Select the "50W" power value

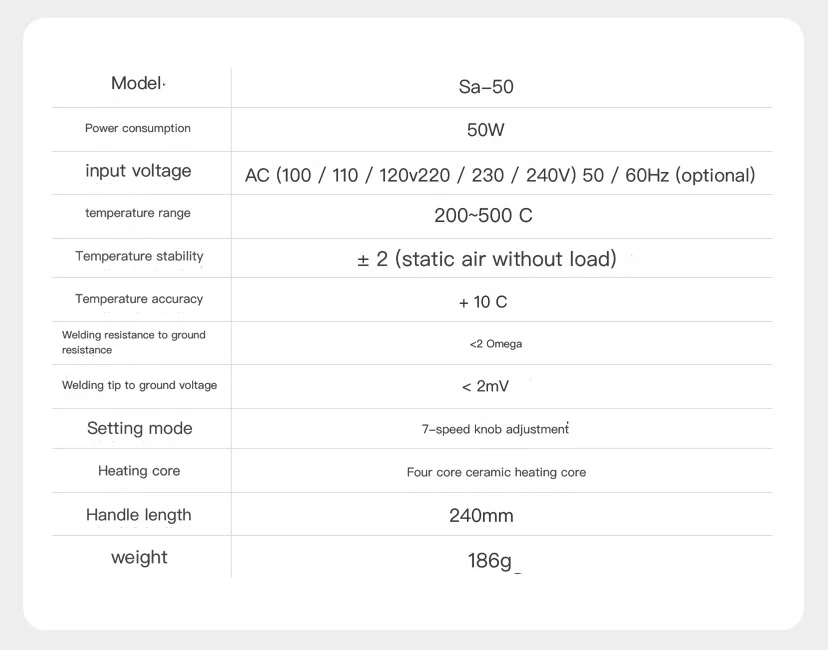[486, 130]
